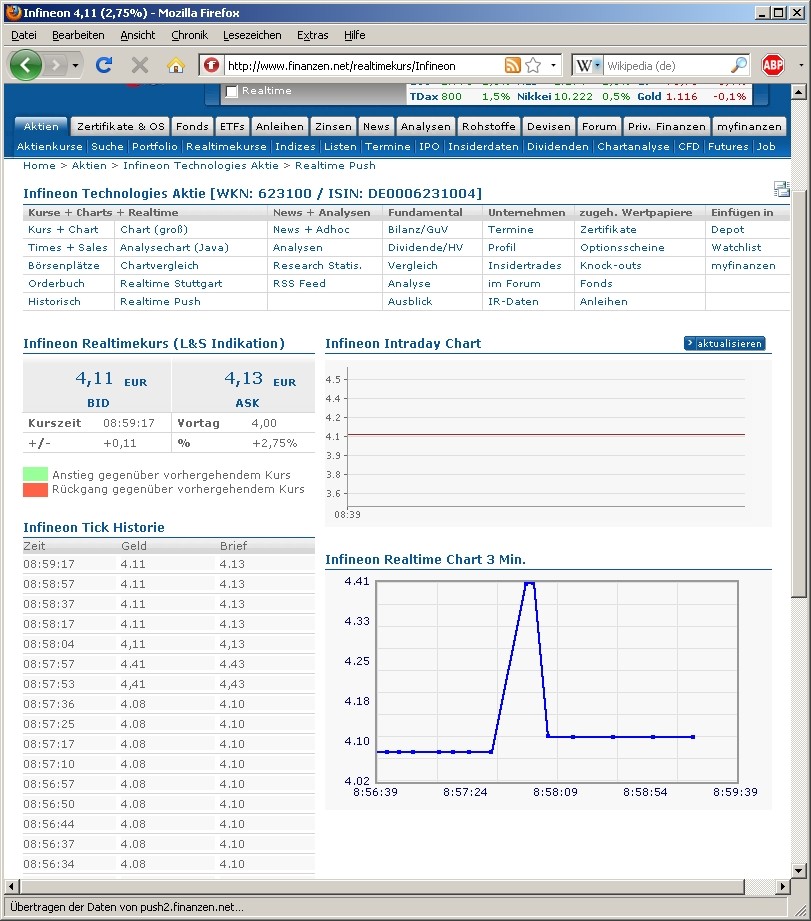Click the Home breadcrumb link
The image size is (811, 921).
click(39, 166)
